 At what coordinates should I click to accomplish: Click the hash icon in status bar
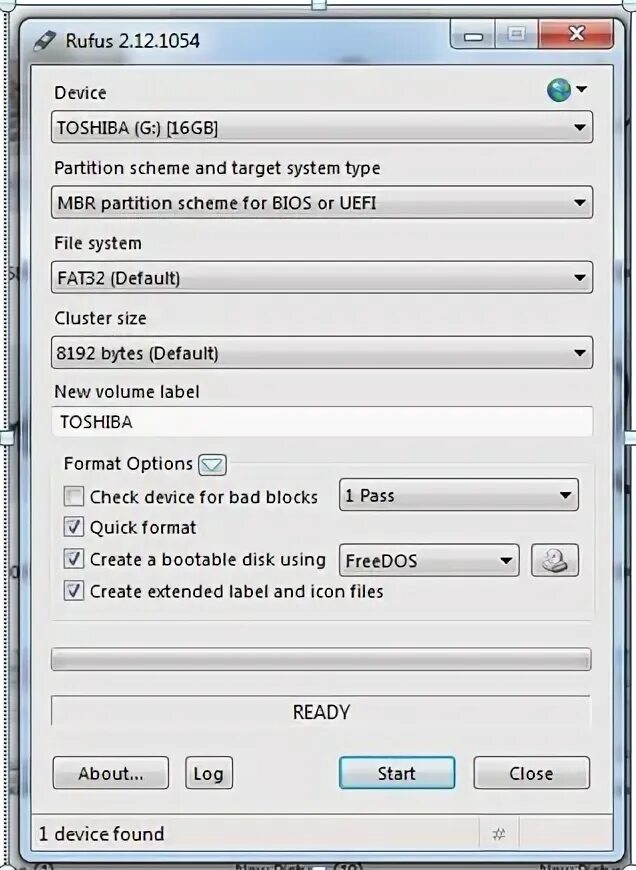tap(498, 833)
